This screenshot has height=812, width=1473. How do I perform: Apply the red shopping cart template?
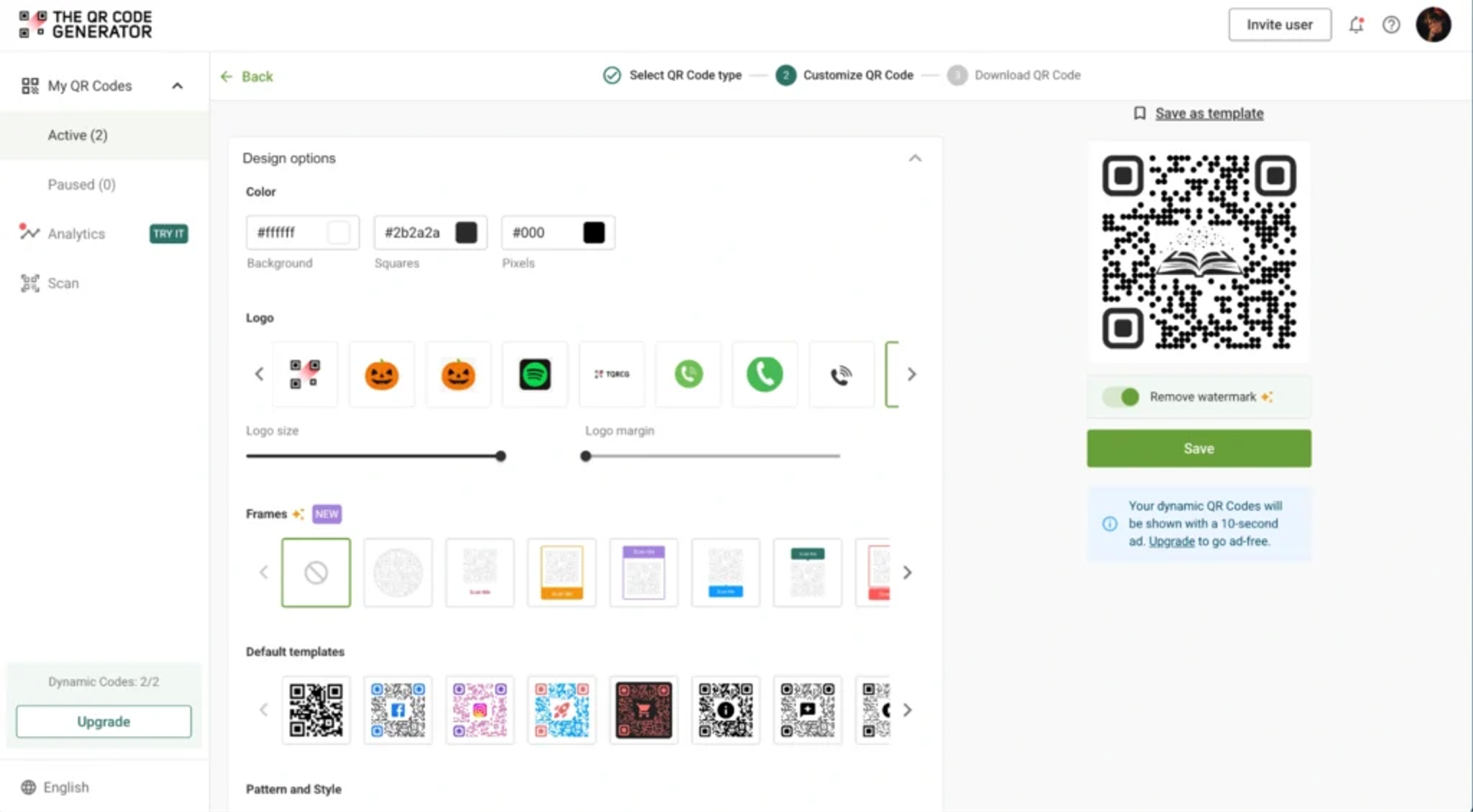[x=644, y=710]
